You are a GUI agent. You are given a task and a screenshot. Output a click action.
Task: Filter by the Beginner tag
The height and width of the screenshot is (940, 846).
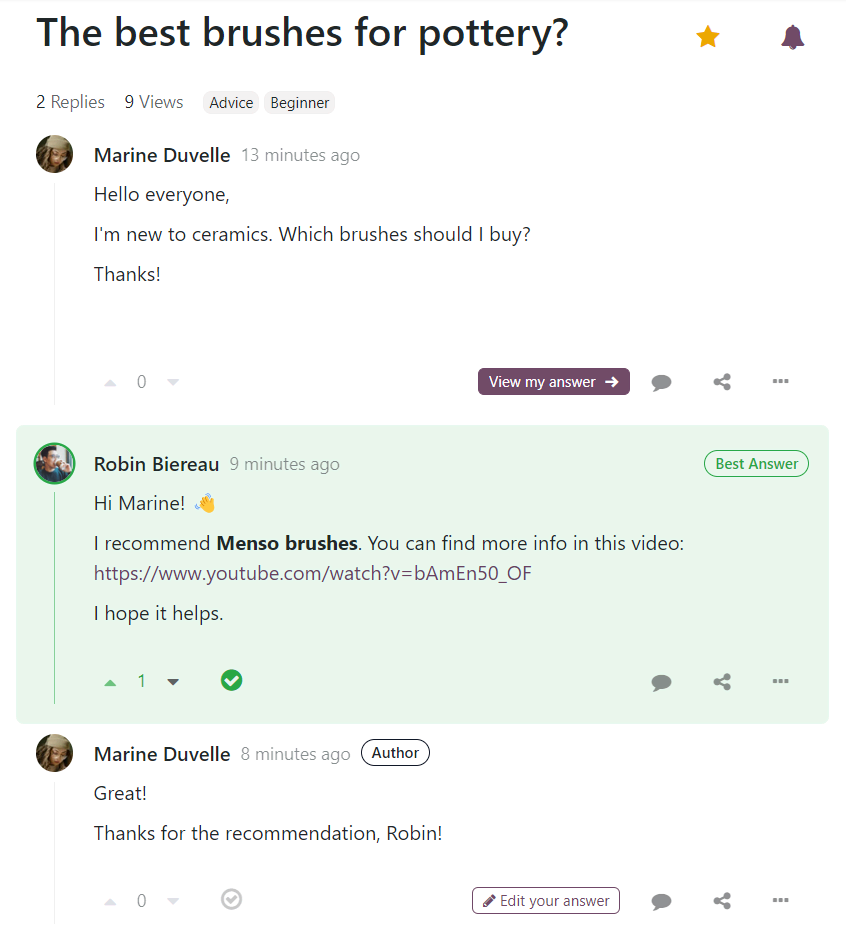299,103
